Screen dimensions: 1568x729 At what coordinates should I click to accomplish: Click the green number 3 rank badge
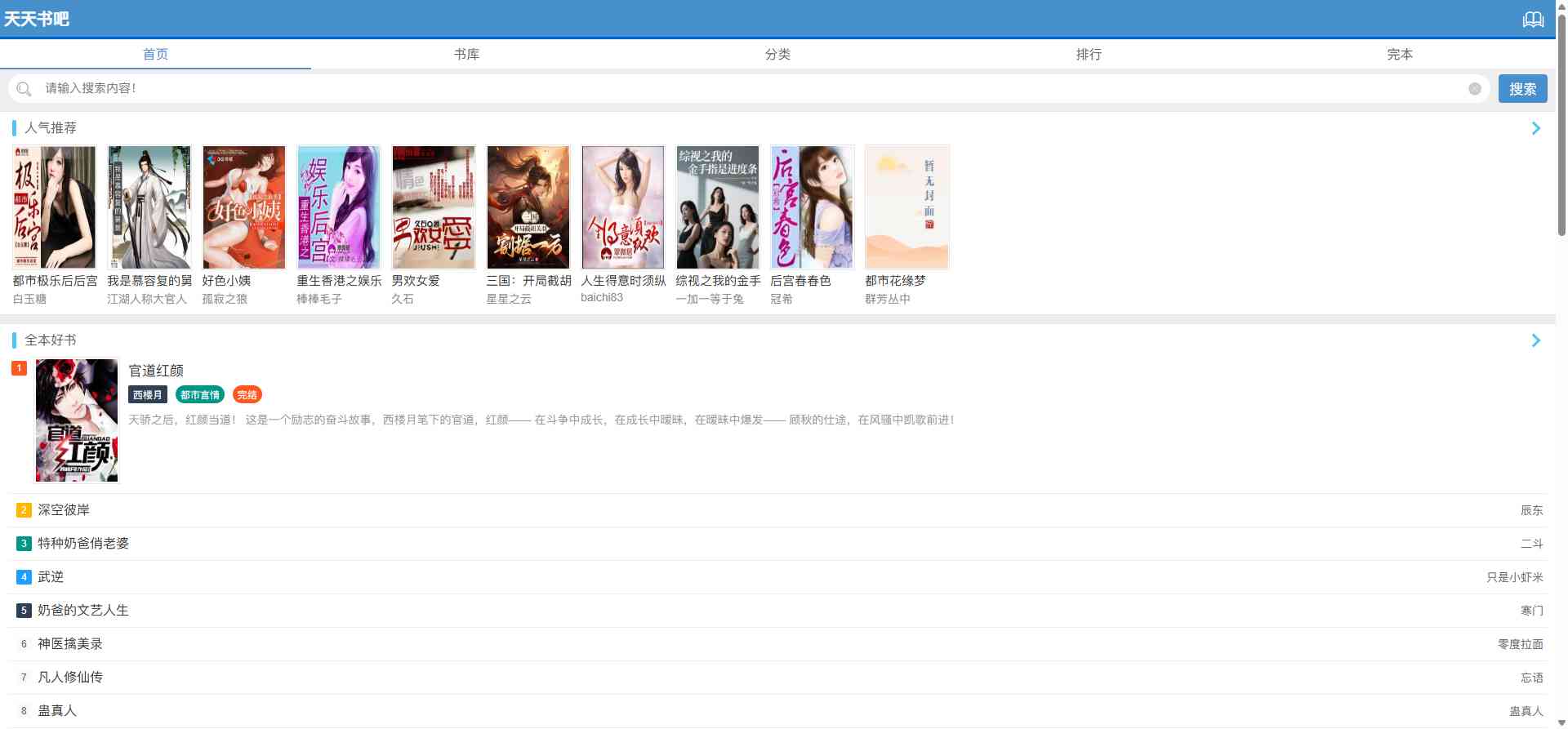[24, 544]
